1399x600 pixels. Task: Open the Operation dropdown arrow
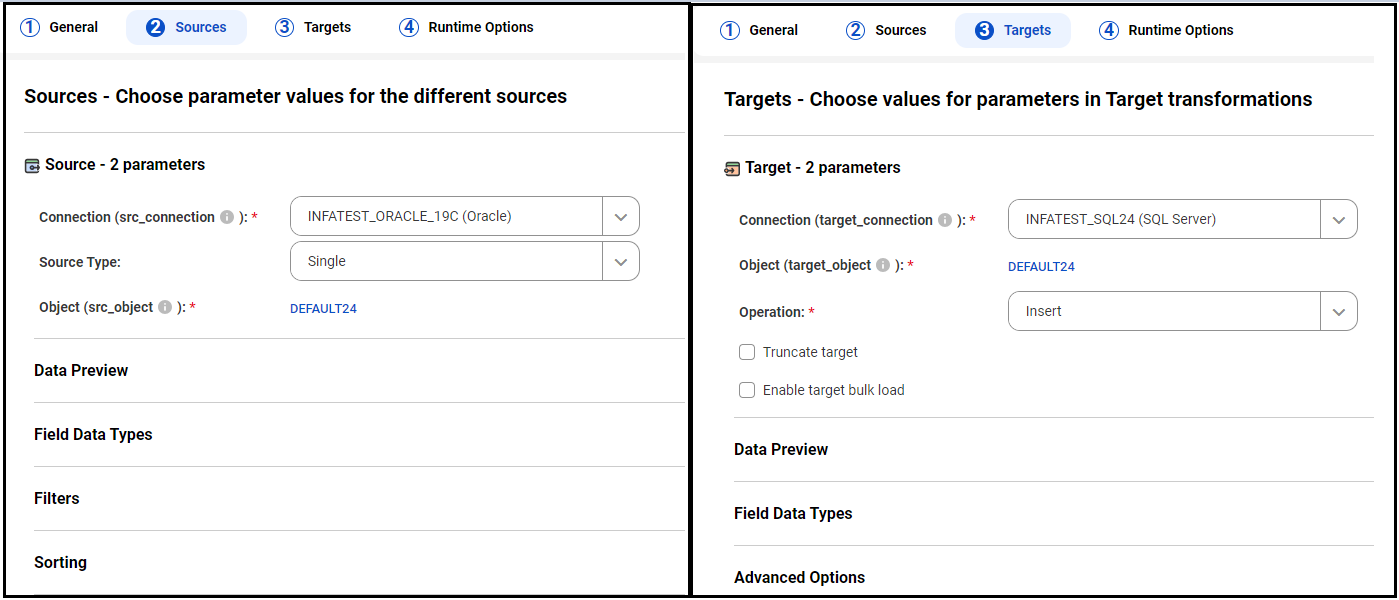[x=1339, y=311]
